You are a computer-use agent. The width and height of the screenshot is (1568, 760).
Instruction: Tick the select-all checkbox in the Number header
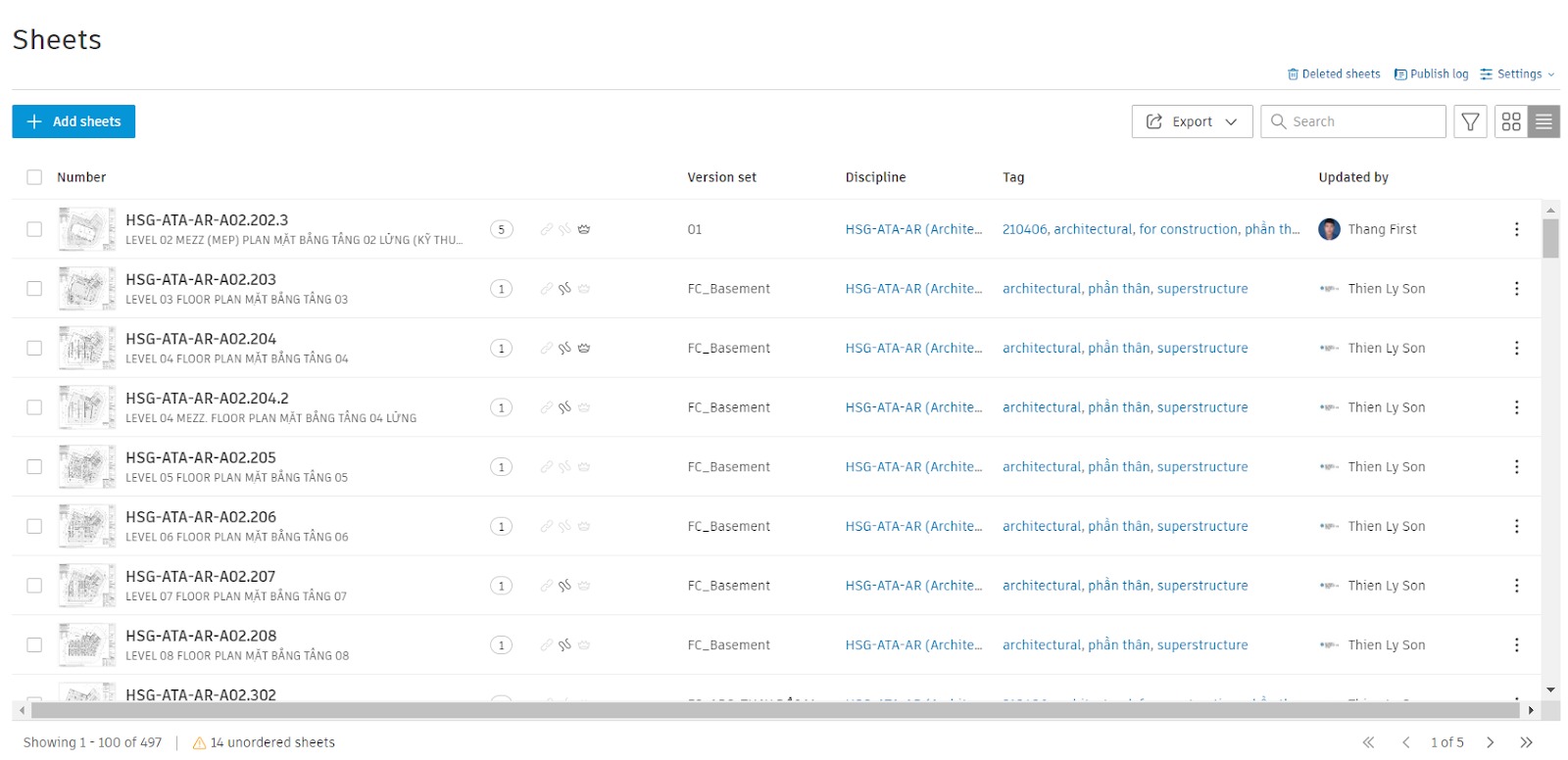pyautogui.click(x=34, y=177)
